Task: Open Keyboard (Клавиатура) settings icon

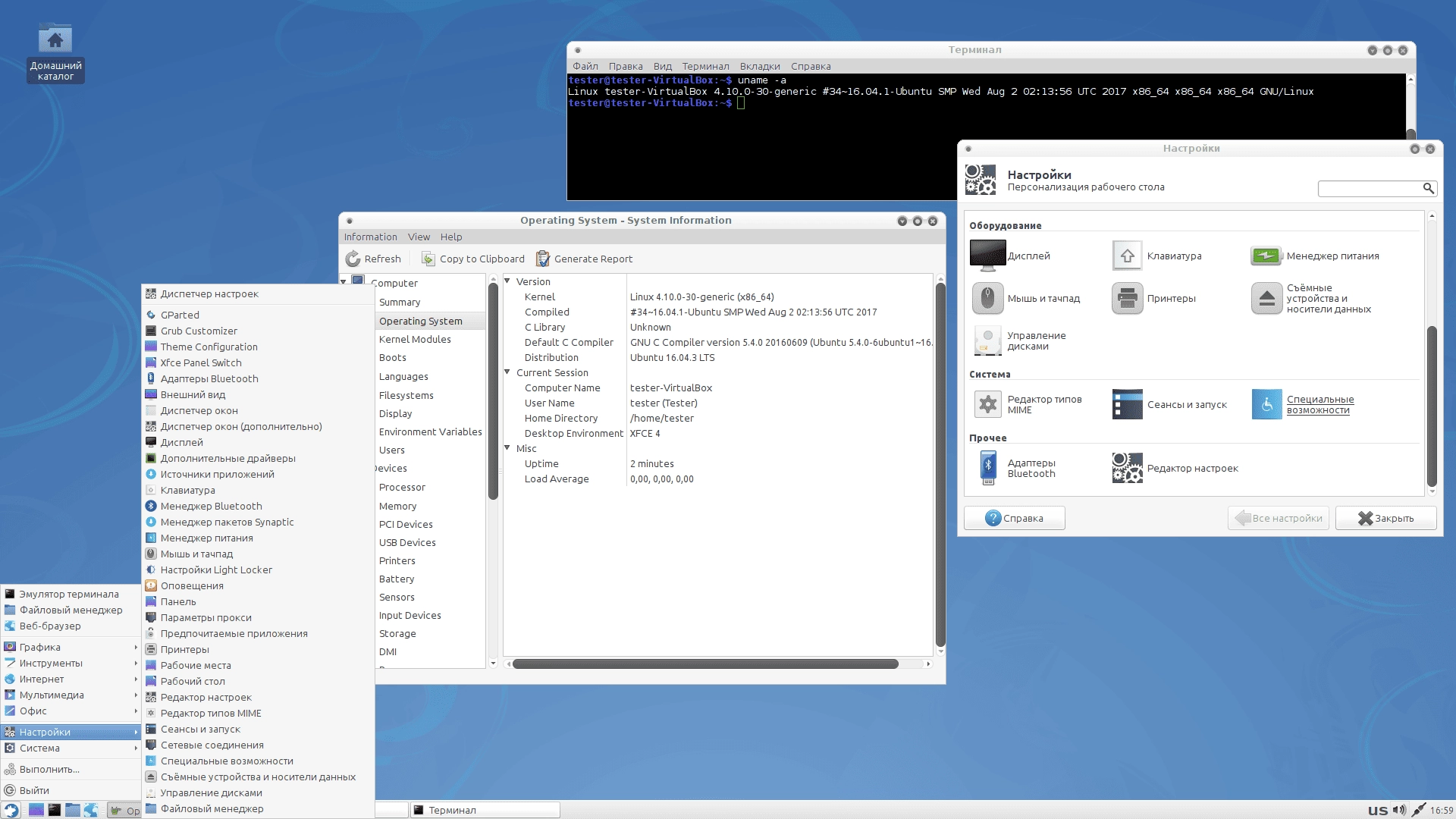Action: 1127,256
